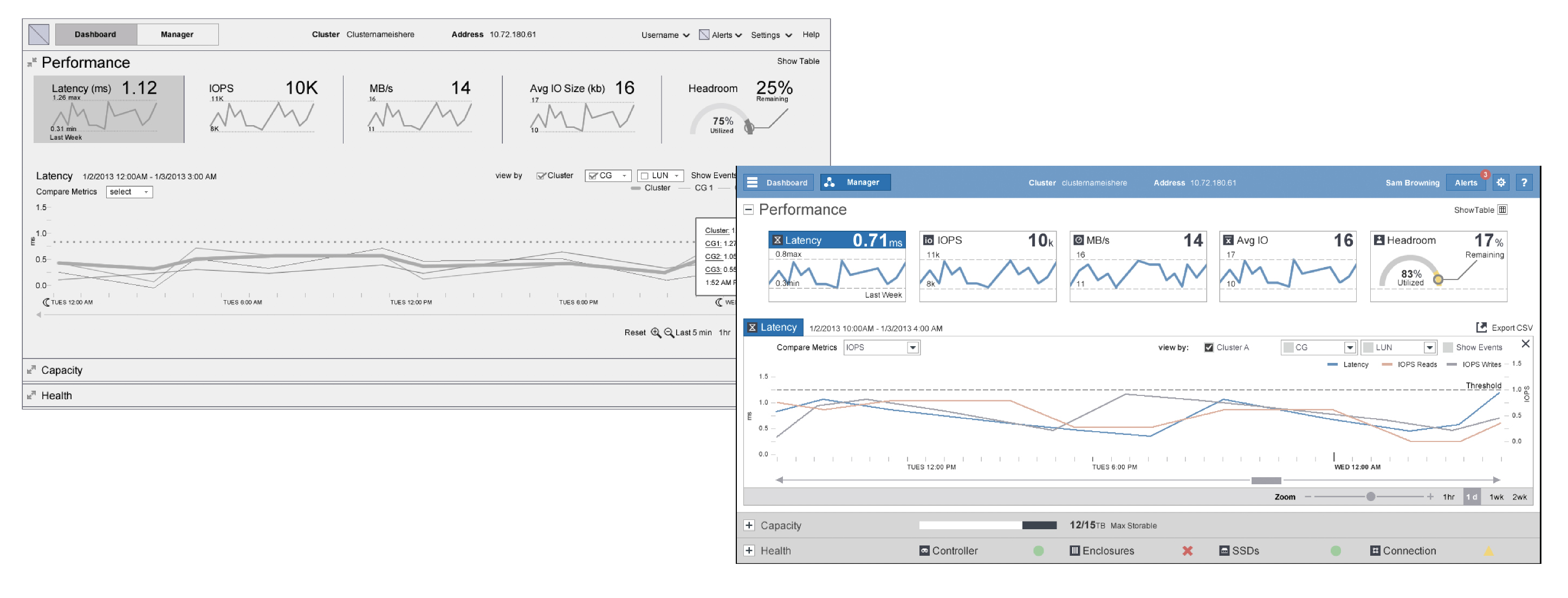1568x598 pixels.
Task: Switch to the Manager tab in blue header
Action: tap(855, 183)
